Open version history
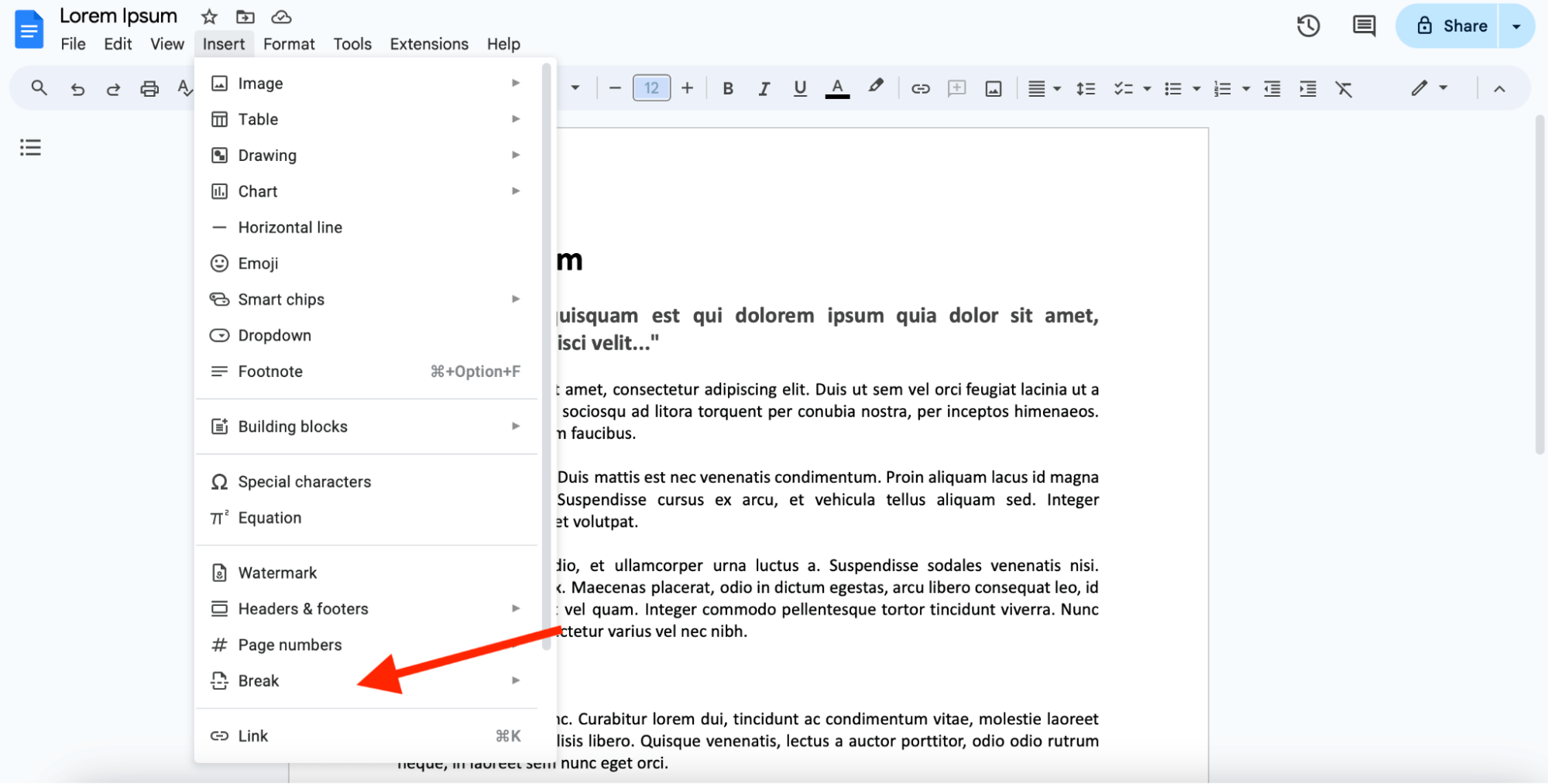 pyautogui.click(x=1308, y=26)
